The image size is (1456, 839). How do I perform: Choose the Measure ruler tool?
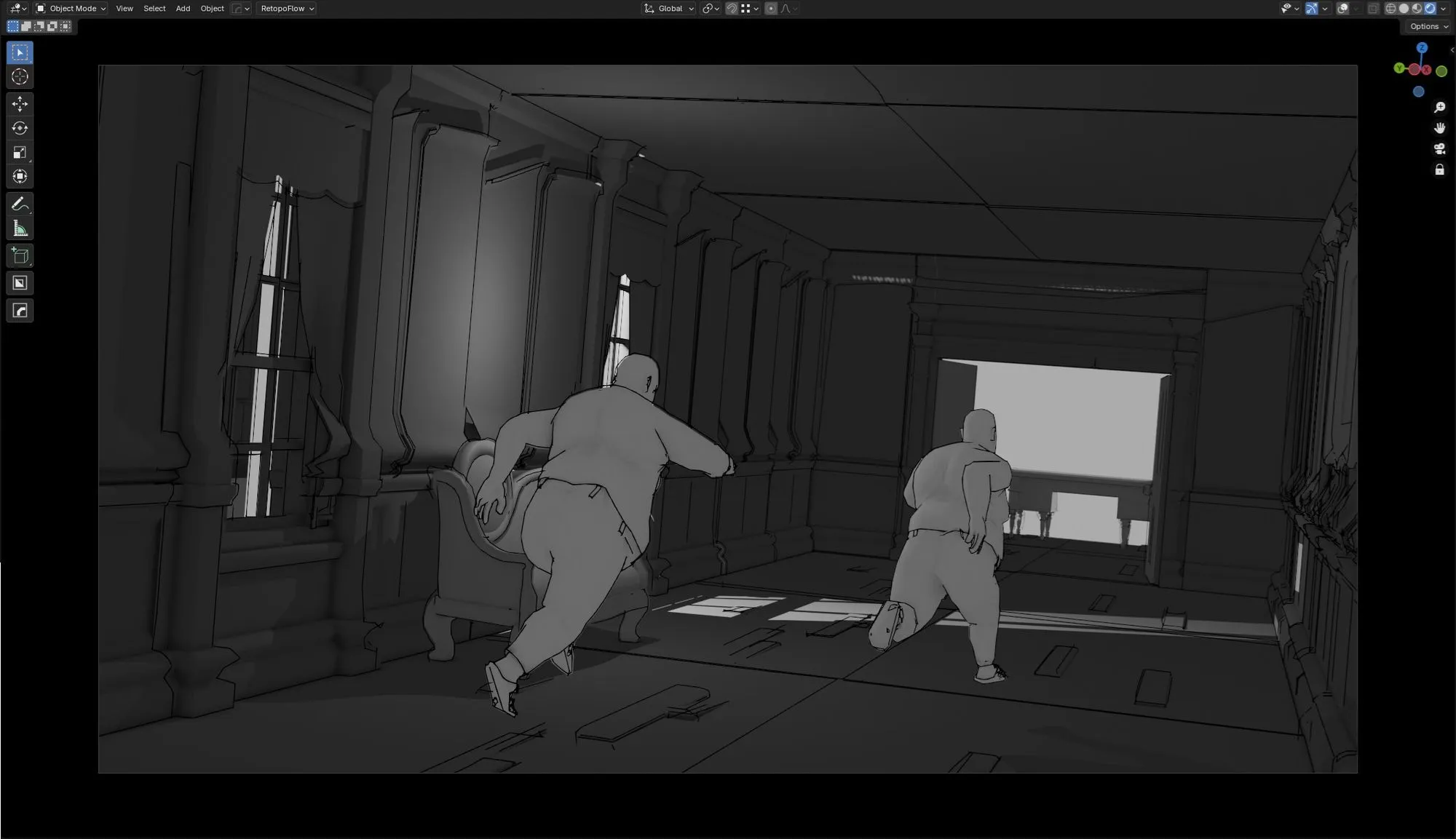pos(20,229)
